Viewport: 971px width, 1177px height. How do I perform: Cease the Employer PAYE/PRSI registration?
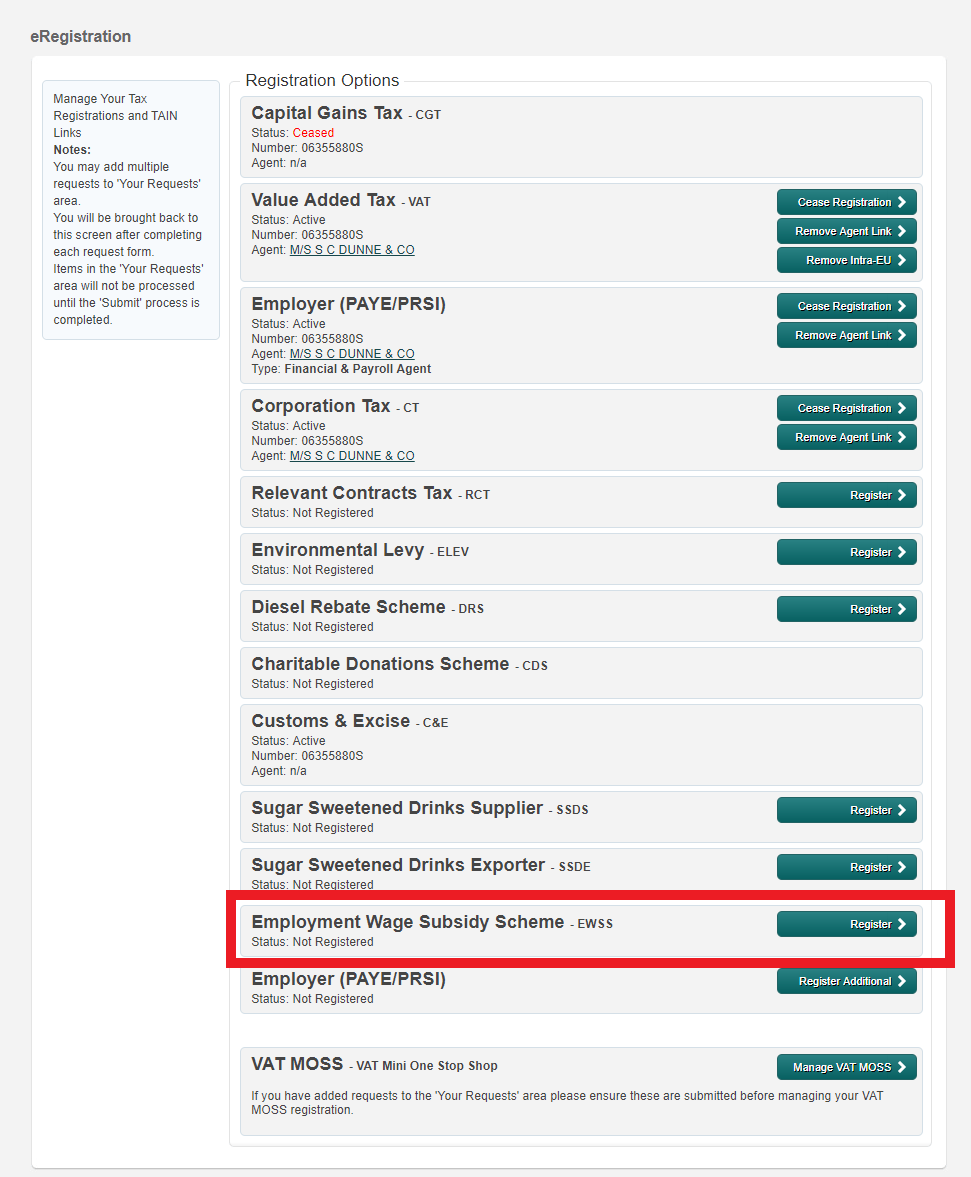[x=847, y=305]
